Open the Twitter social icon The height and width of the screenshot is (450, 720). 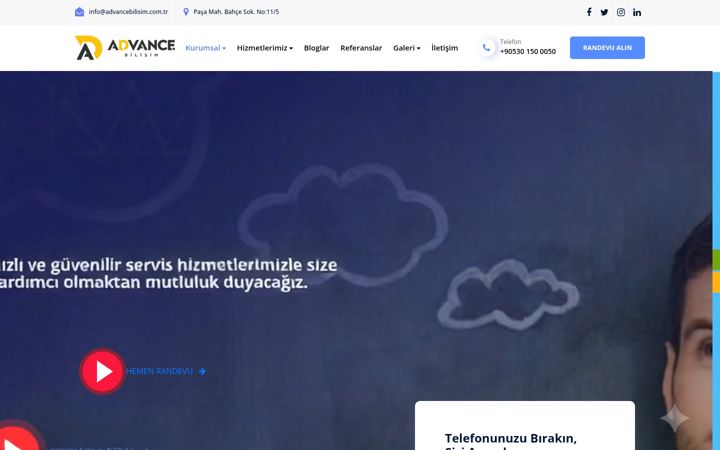click(604, 12)
